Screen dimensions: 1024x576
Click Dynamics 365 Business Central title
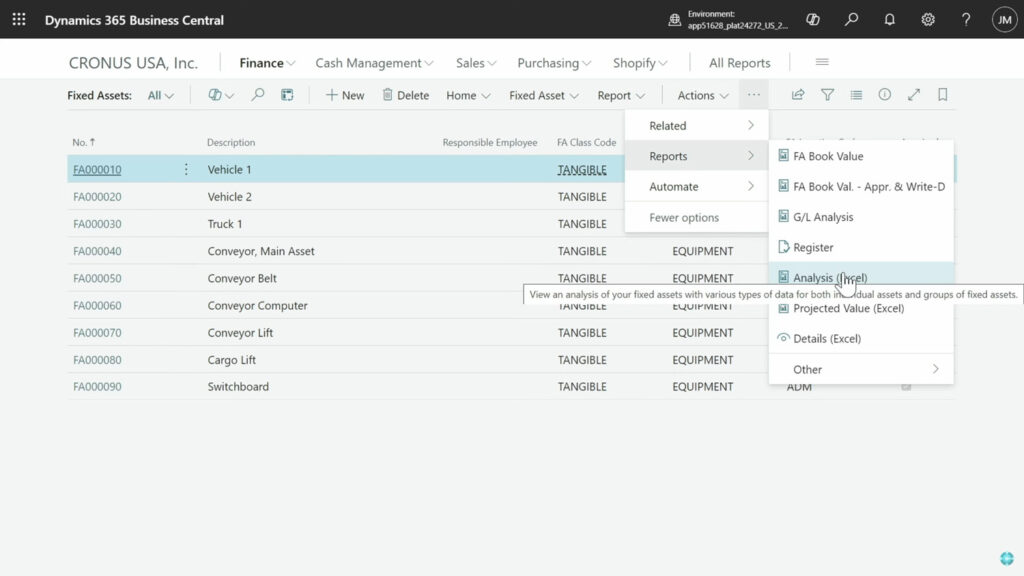click(x=134, y=20)
